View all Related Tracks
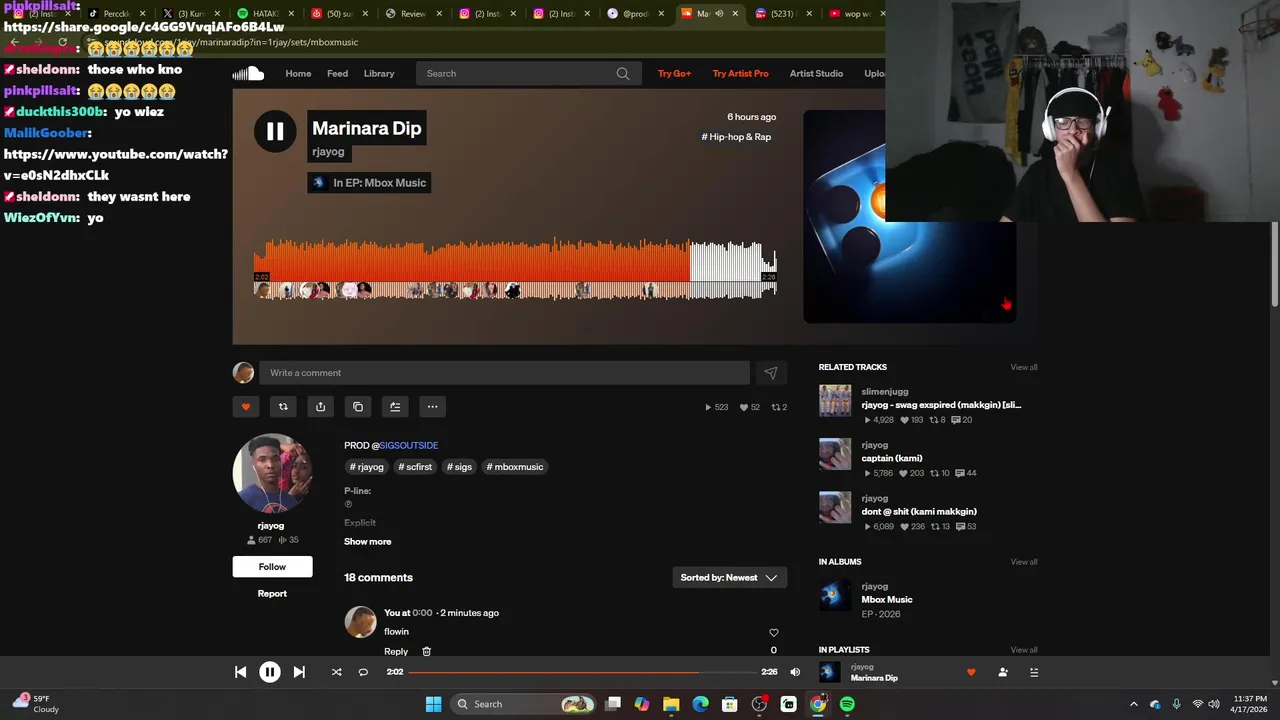 (1024, 367)
